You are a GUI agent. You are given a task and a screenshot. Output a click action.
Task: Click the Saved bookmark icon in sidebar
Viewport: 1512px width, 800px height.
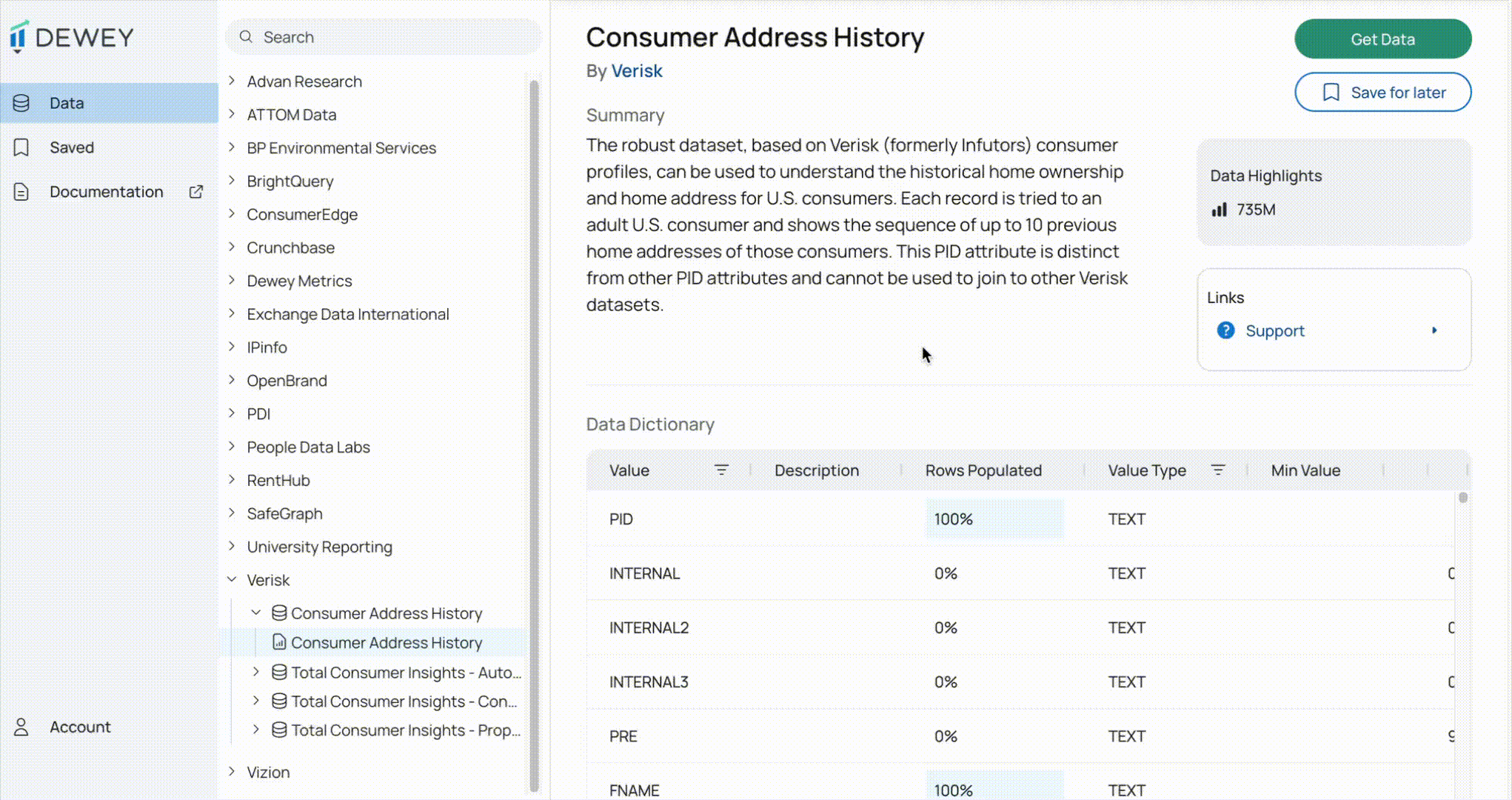tap(21, 147)
